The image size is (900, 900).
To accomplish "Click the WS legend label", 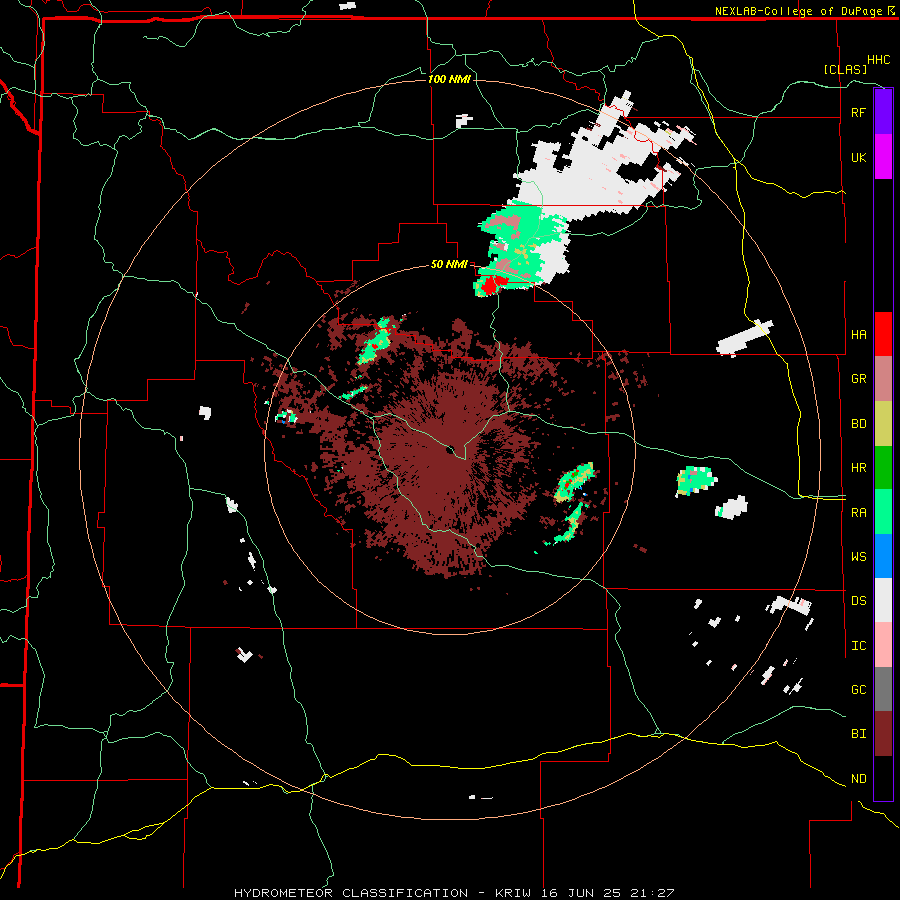I will [858, 557].
